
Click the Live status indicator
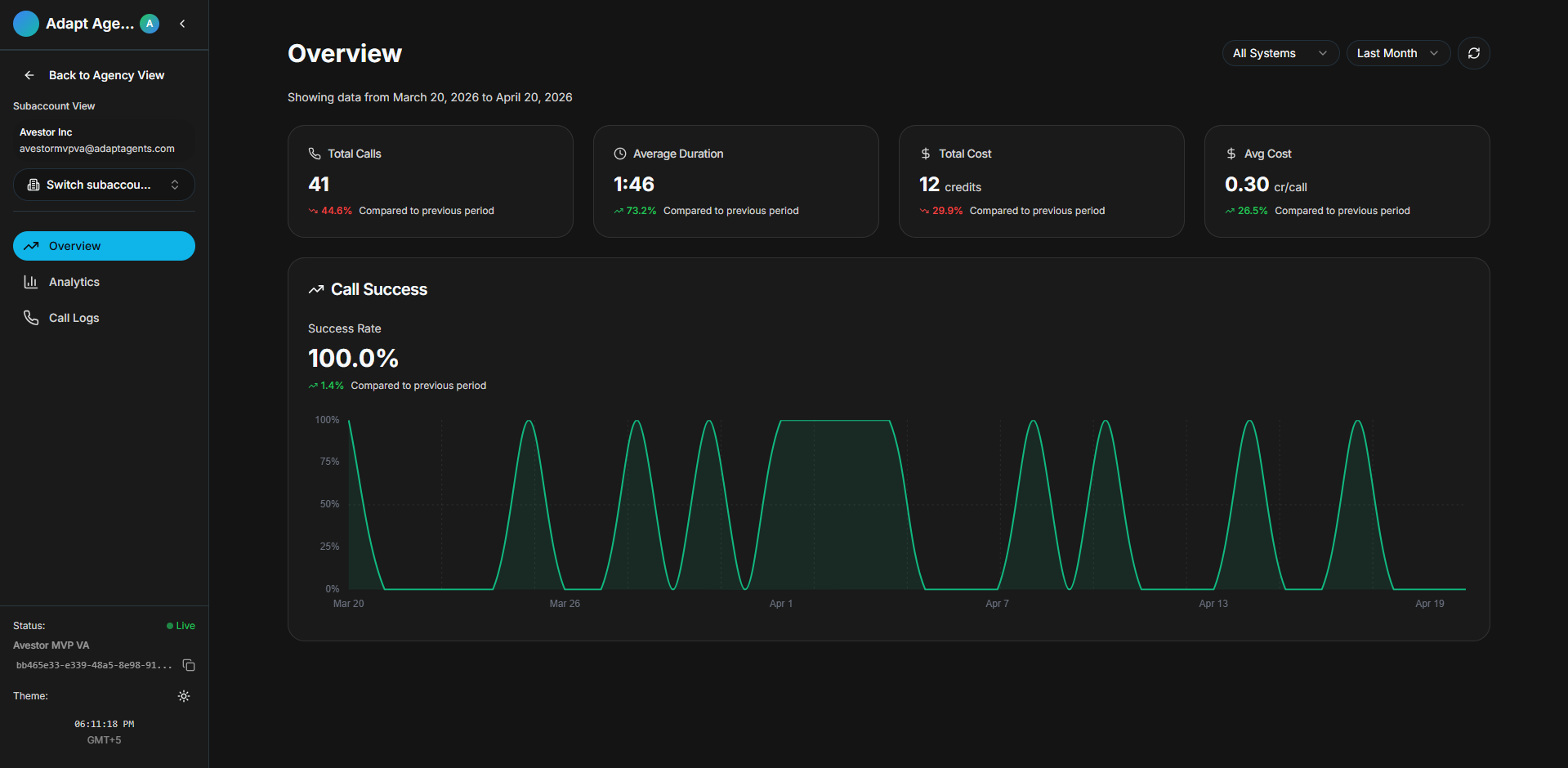pyautogui.click(x=181, y=626)
